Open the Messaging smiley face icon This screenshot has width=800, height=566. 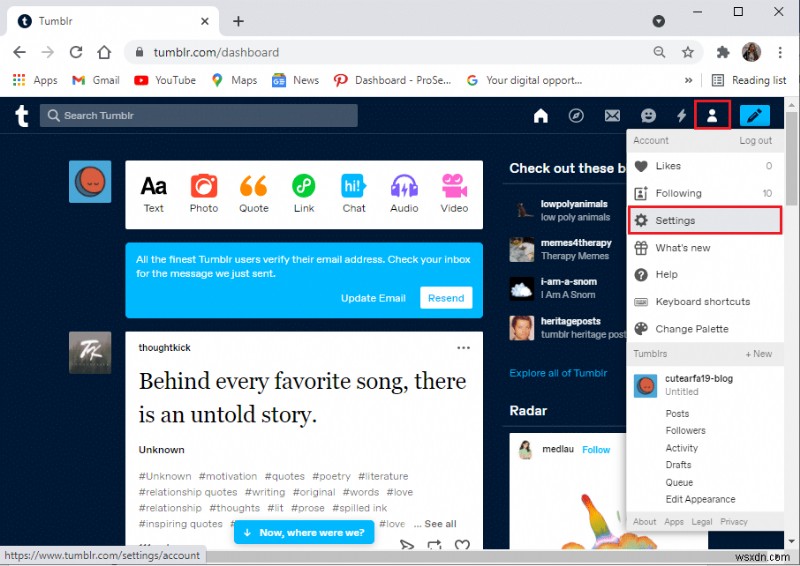(x=648, y=116)
